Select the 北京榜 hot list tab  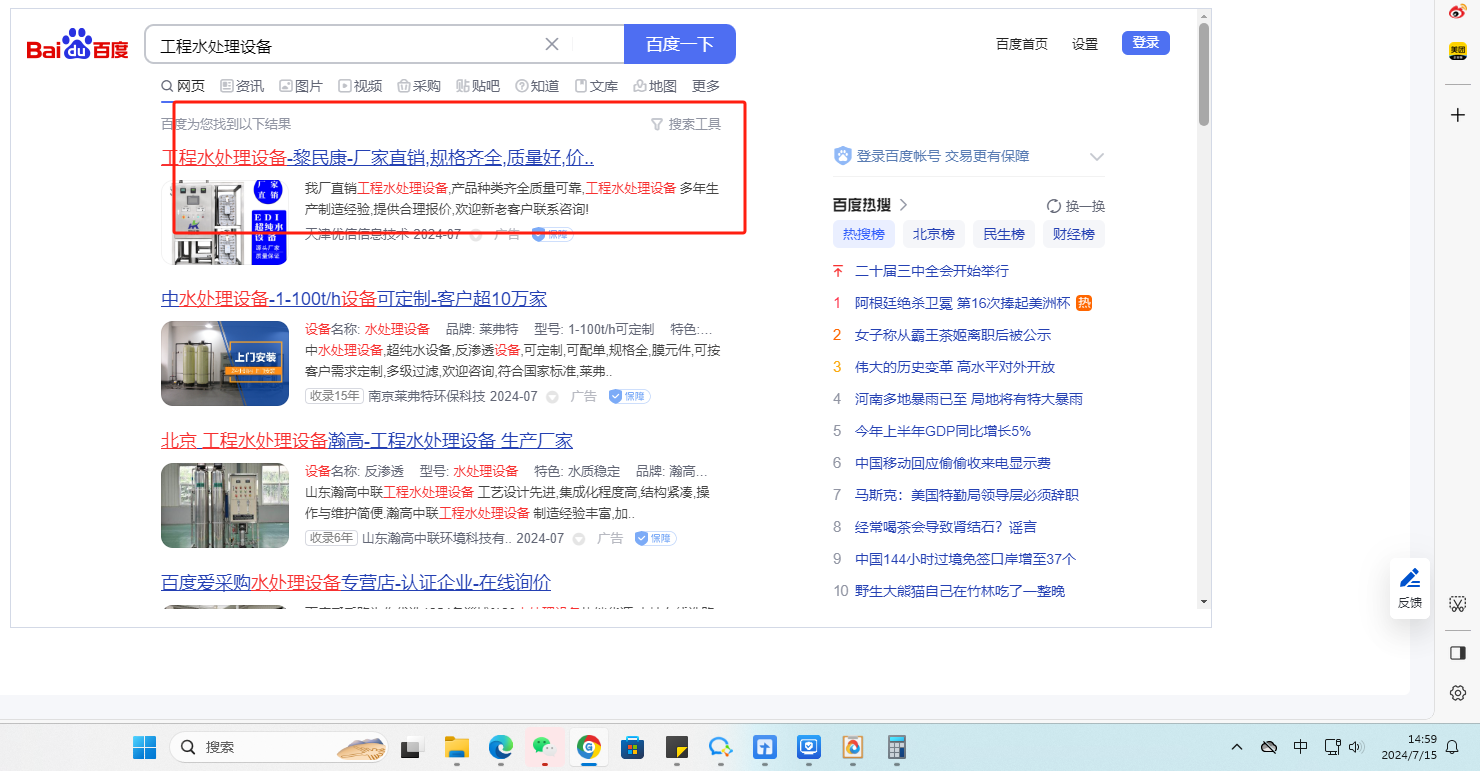(933, 234)
